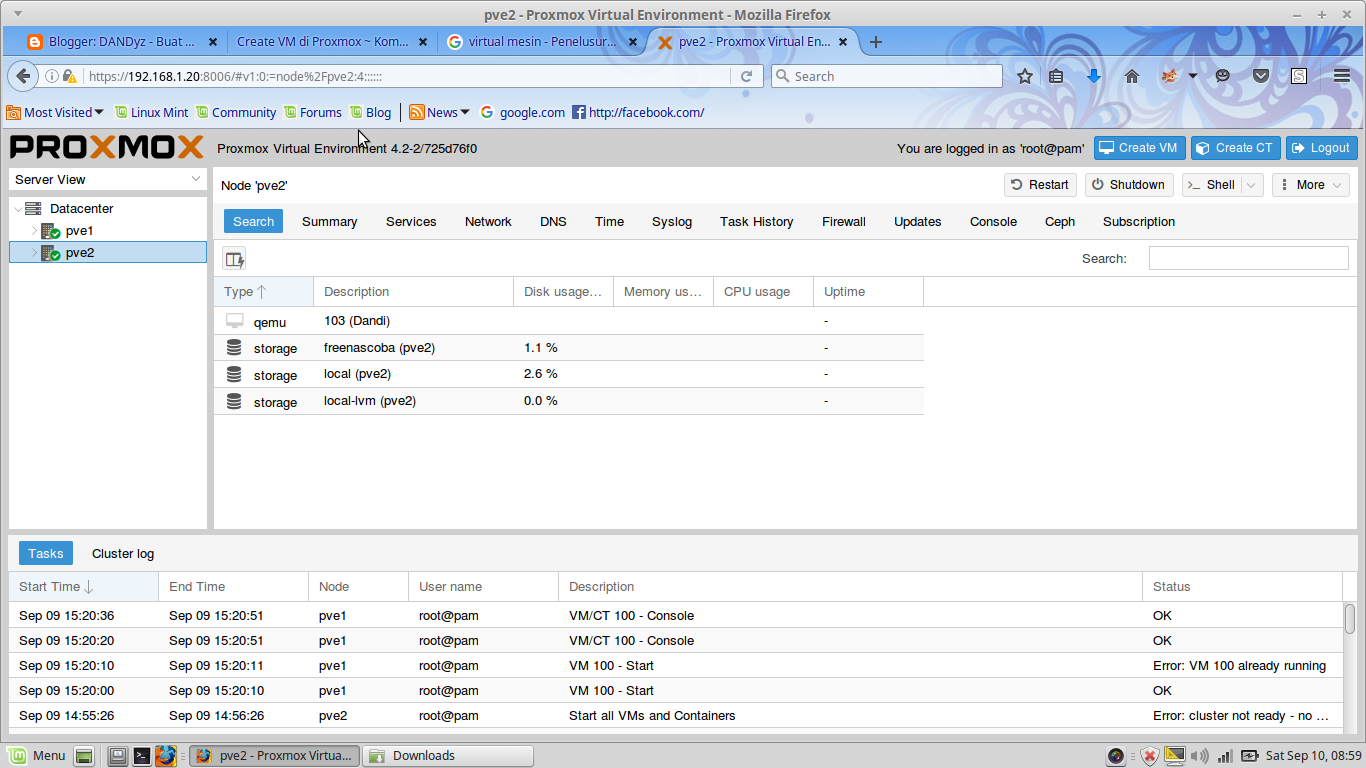Click the Create CT button
Screen dimensions: 1366x768
coord(1235,148)
